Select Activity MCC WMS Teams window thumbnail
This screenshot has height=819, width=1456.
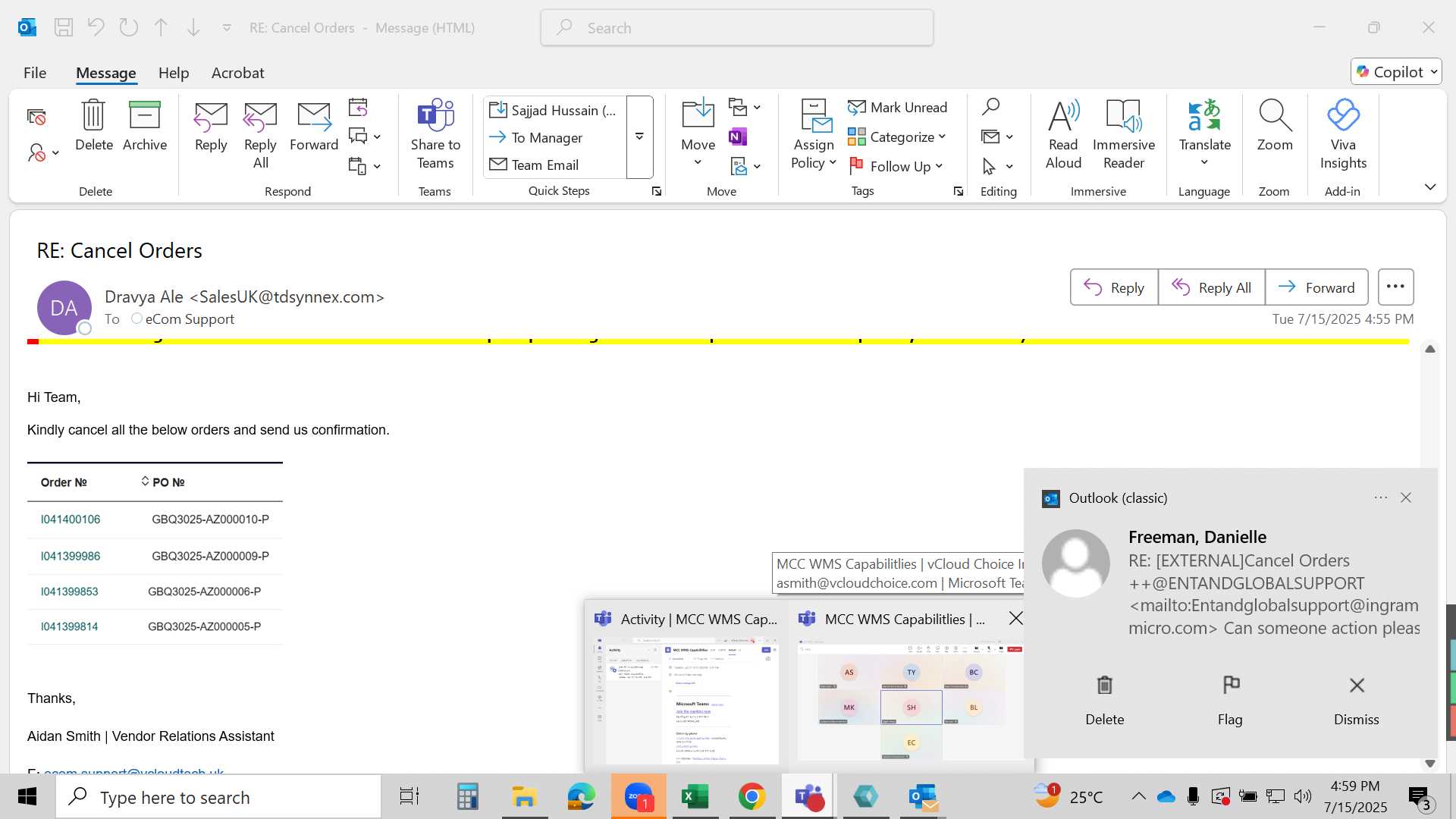(x=686, y=686)
